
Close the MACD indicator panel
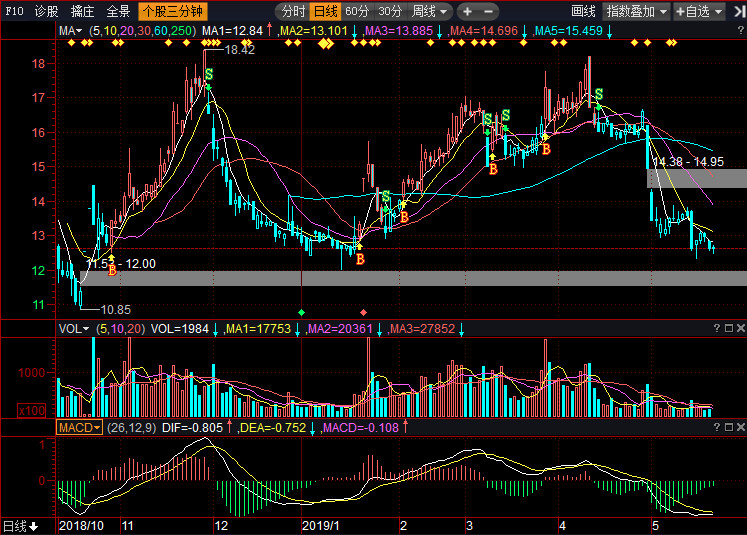[x=741, y=427]
